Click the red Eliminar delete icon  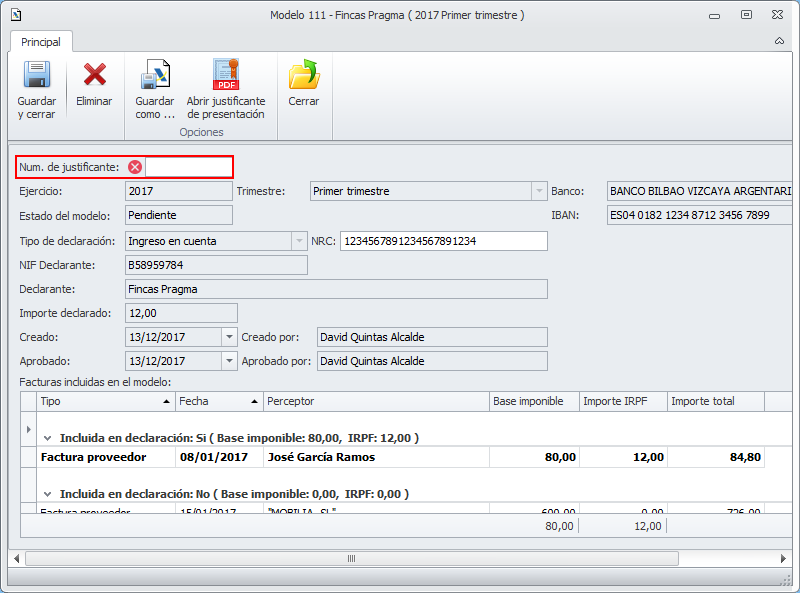click(x=95, y=75)
